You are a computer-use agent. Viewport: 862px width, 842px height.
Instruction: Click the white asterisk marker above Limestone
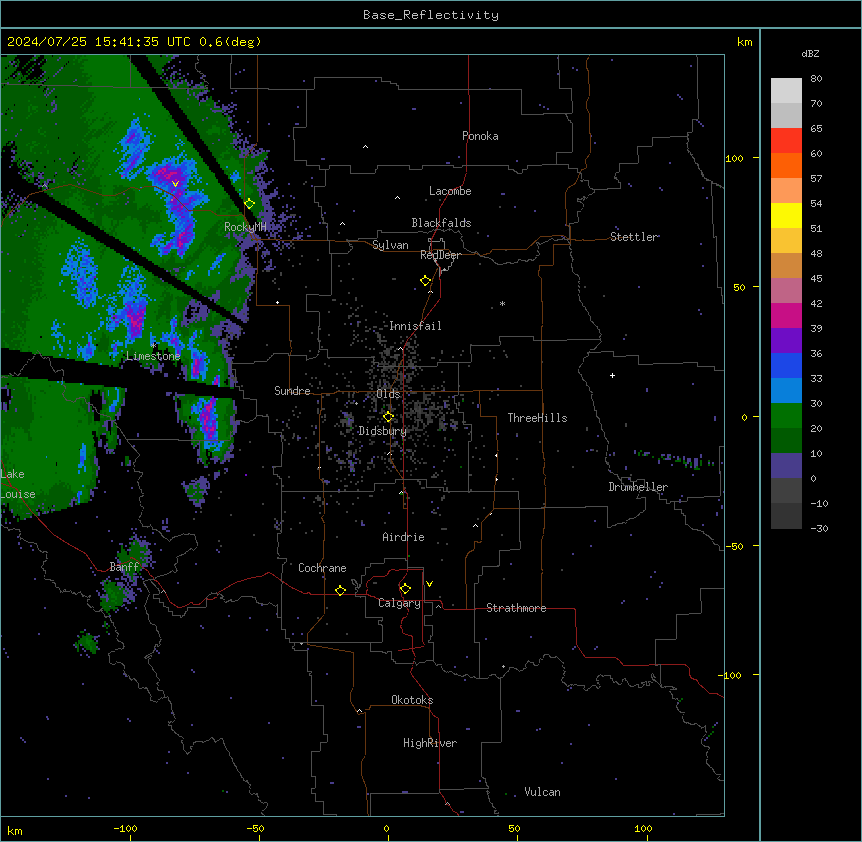coord(154,345)
